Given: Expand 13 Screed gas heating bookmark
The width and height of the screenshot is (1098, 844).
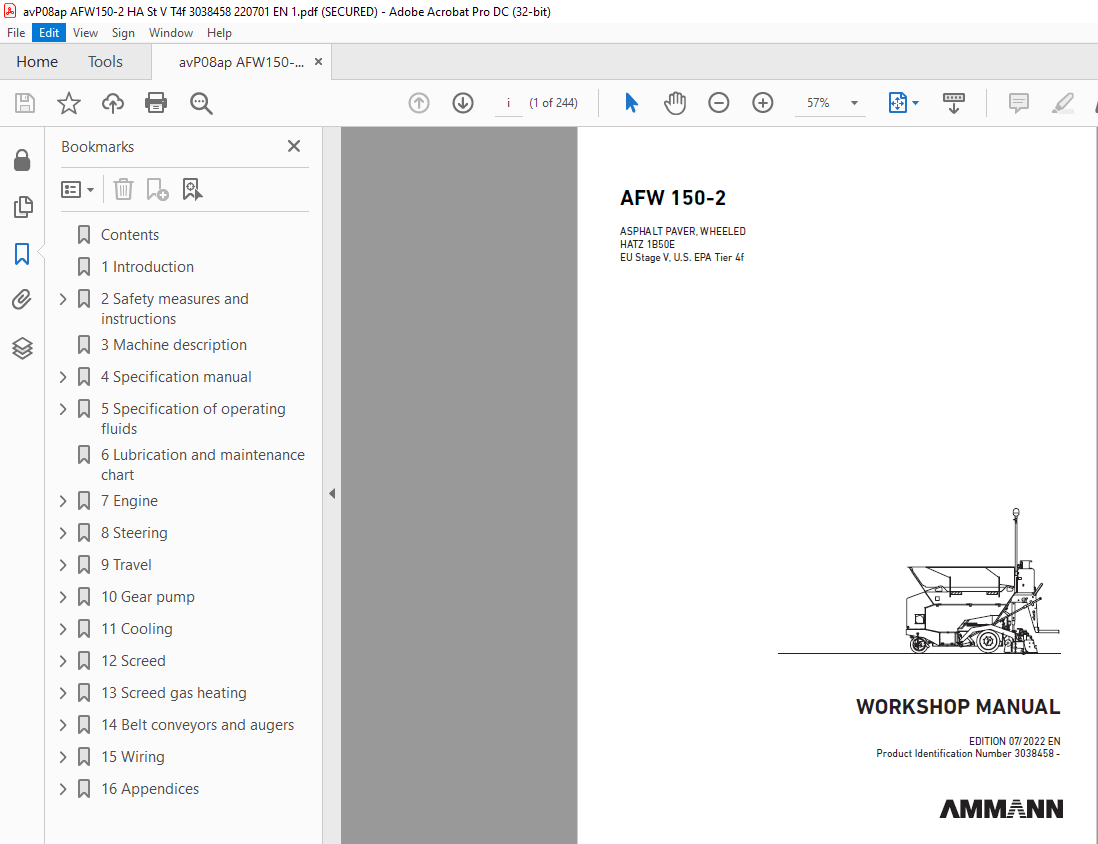Looking at the screenshot, I should pos(63,693).
